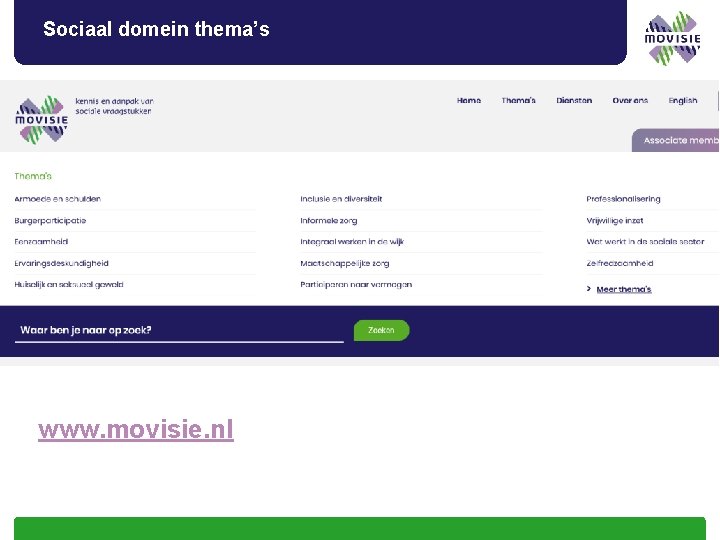Click the search field 'Waar ben je naar op zoek?'
This screenshot has height=540, width=720.
[x=179, y=331]
